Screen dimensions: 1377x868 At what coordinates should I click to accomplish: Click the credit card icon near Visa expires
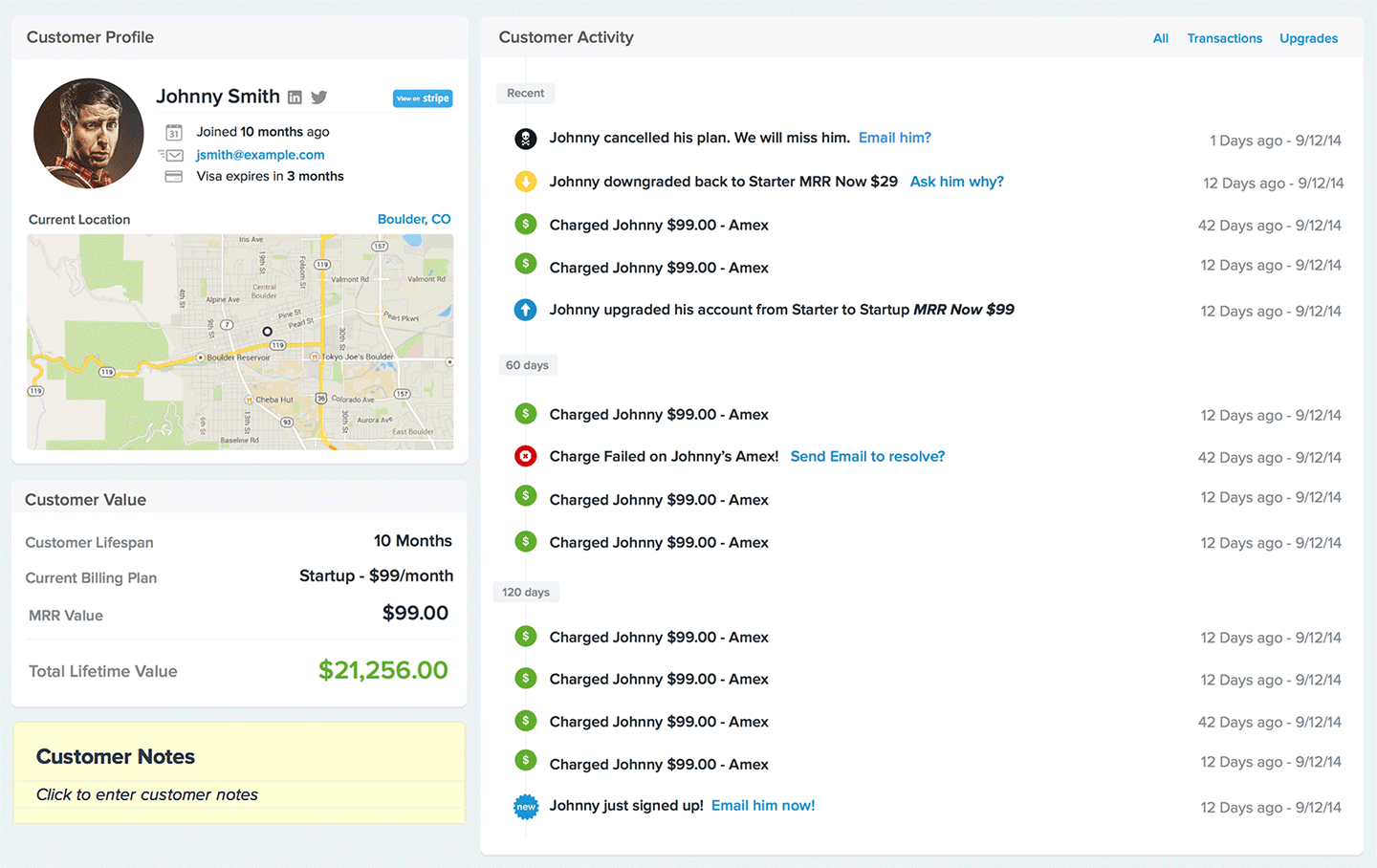click(174, 177)
